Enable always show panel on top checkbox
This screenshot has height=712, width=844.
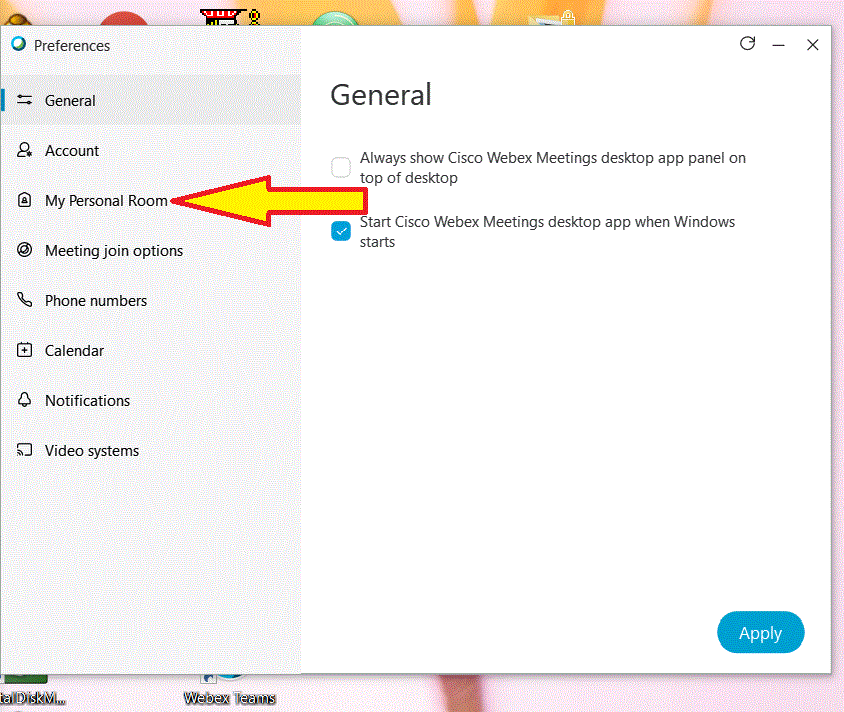(341, 167)
